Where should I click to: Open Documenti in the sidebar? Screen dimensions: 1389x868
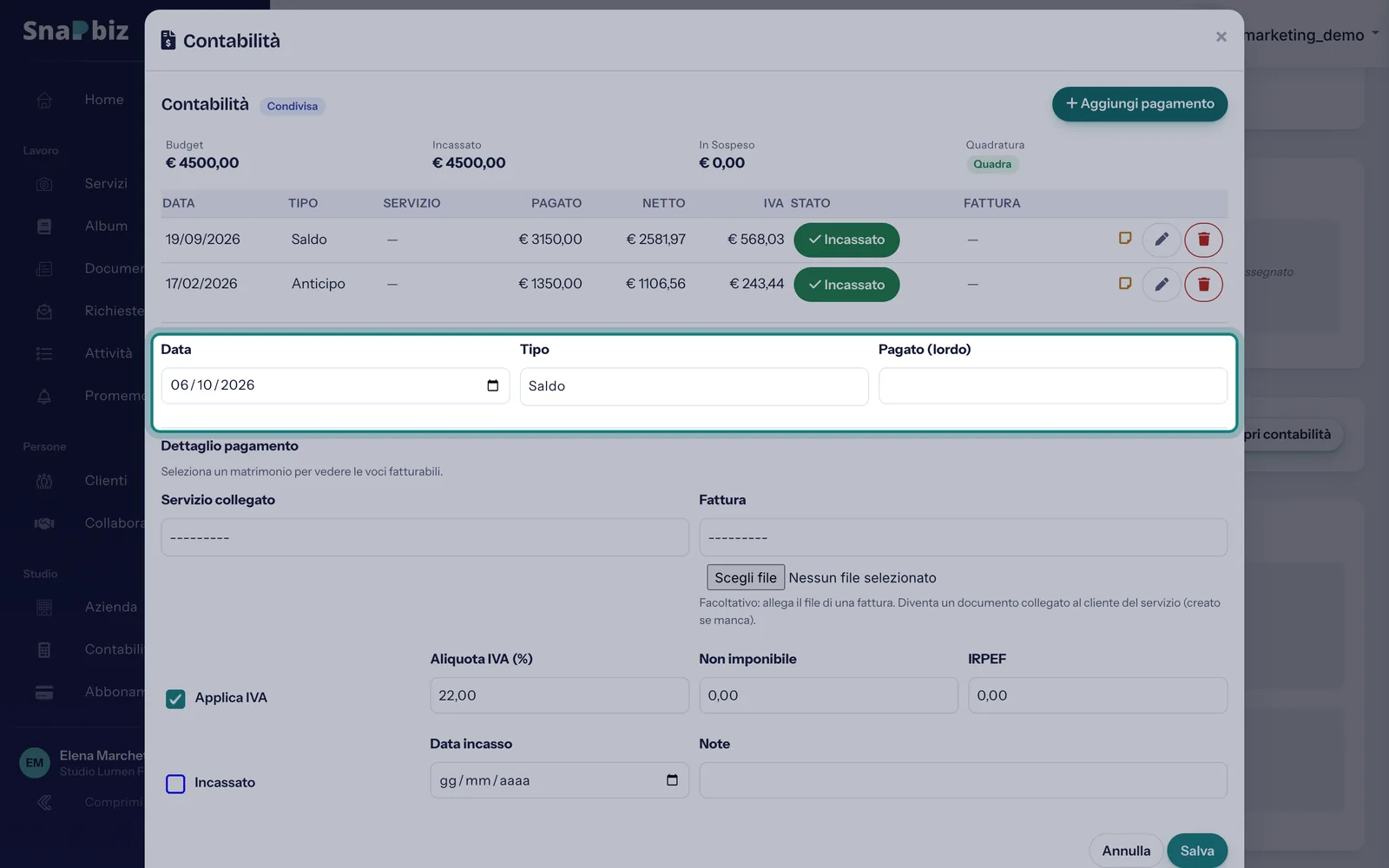tap(114, 268)
